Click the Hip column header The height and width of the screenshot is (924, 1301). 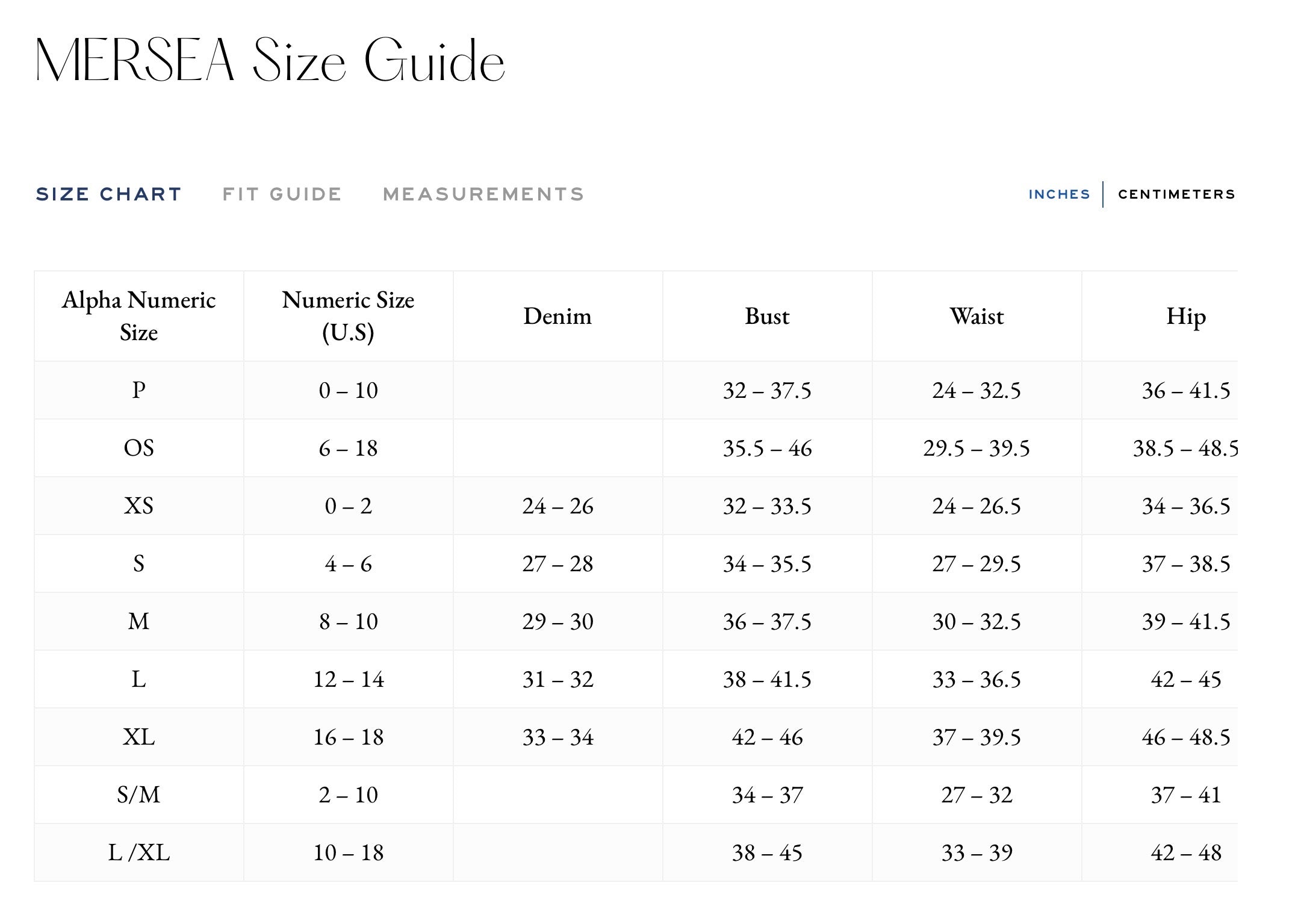1186,316
